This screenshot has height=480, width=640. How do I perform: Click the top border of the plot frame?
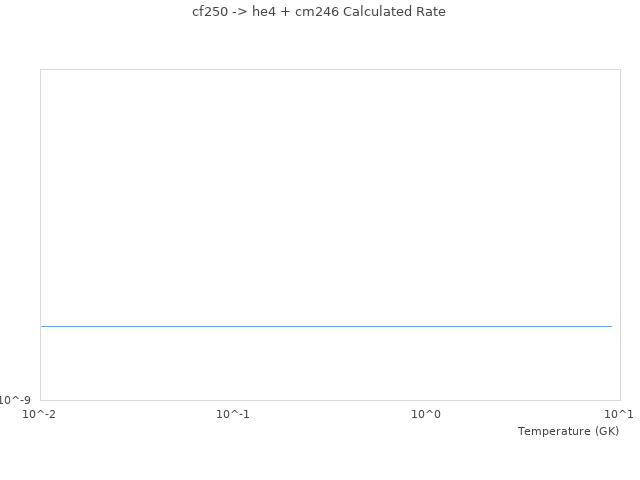pos(330,70)
